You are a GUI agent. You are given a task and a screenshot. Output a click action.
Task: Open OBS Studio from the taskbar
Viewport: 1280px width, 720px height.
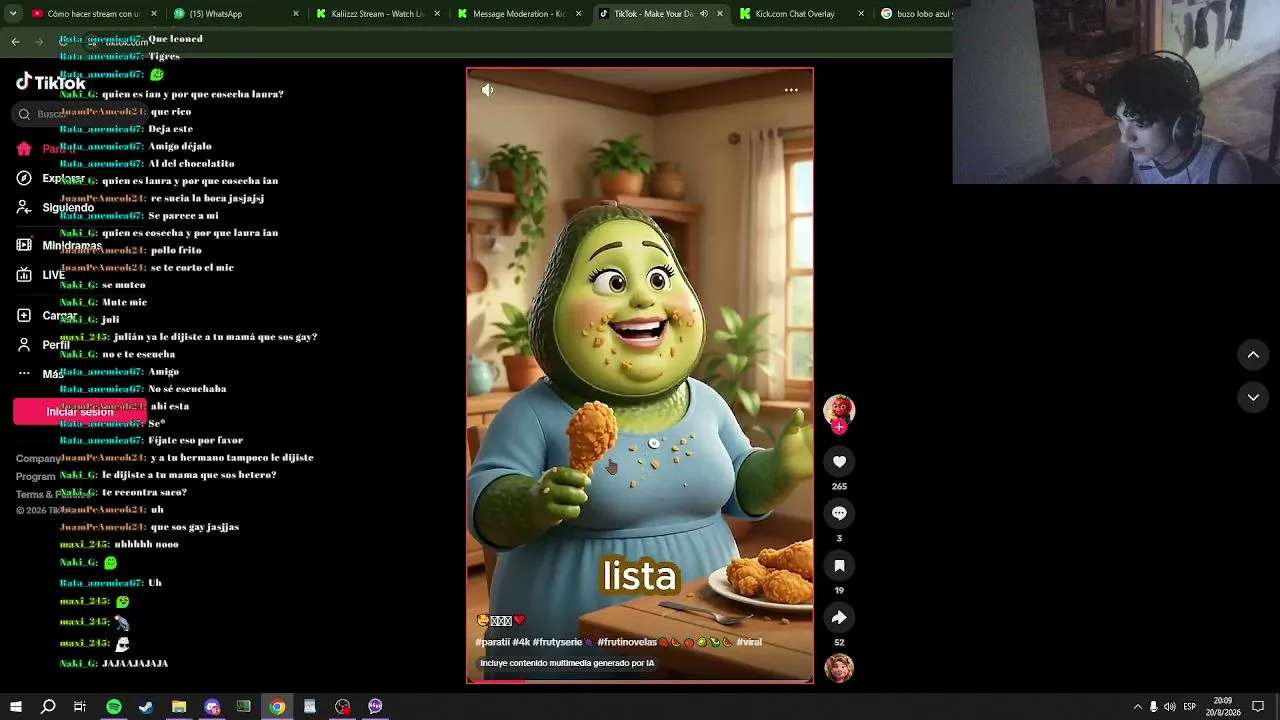(343, 707)
